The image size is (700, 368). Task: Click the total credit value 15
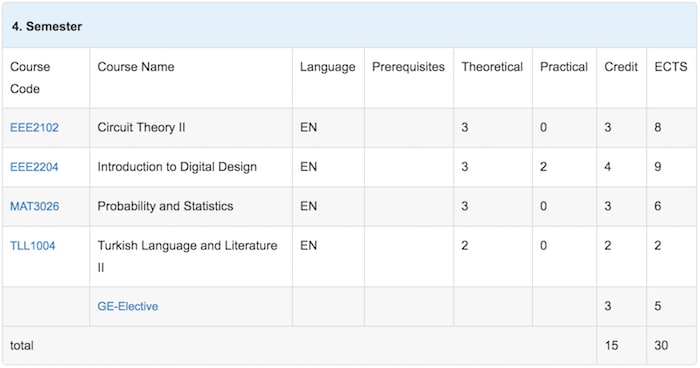point(612,346)
